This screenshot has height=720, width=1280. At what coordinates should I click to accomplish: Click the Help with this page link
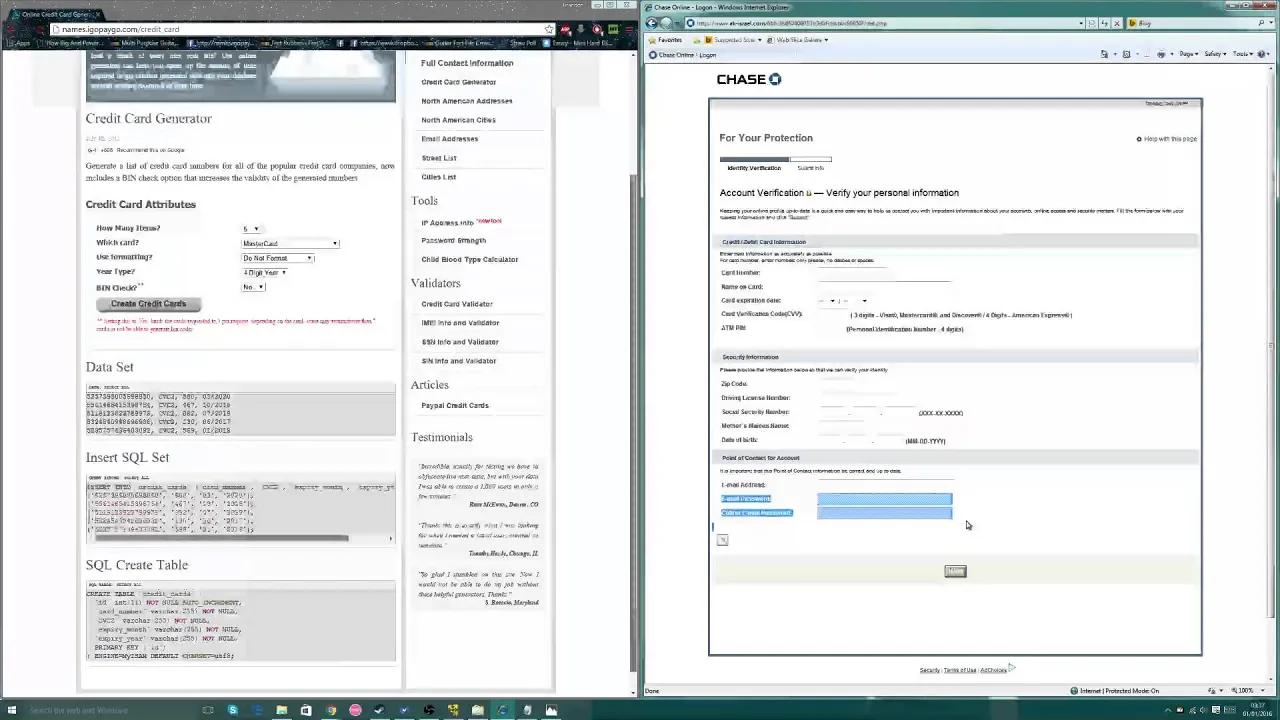1167,139
